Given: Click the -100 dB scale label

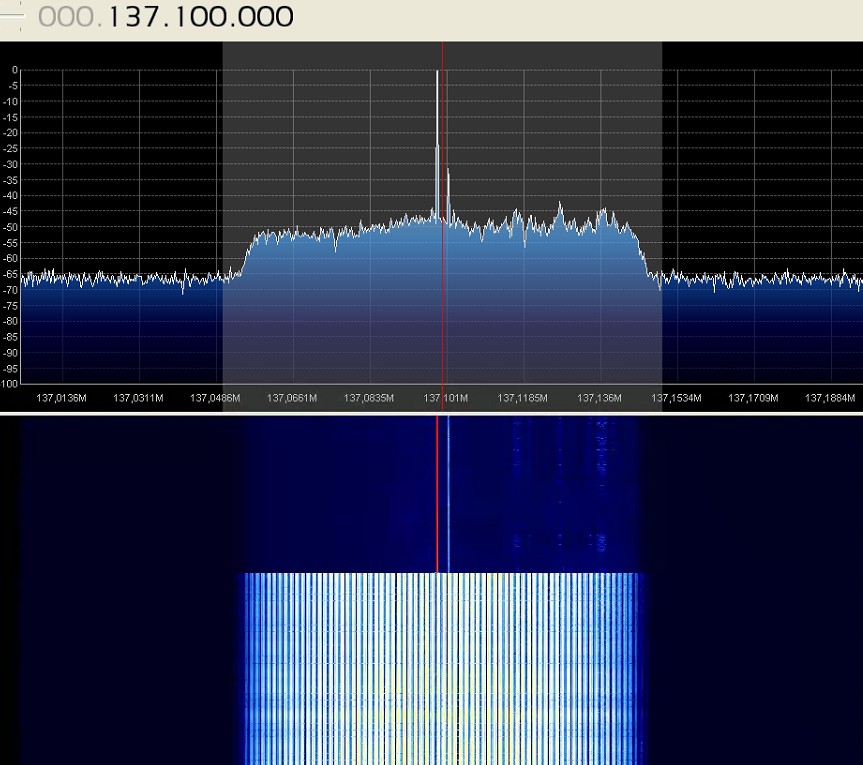Looking at the screenshot, I should 9,384.
